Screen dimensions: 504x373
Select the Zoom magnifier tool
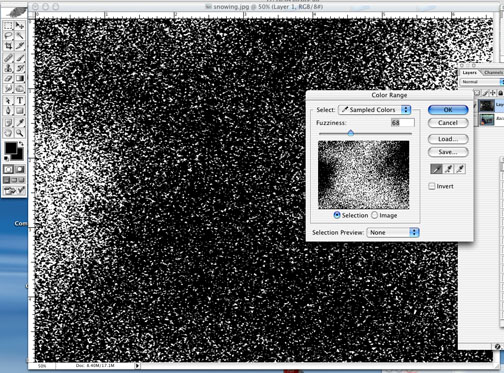pyautogui.click(x=20, y=133)
